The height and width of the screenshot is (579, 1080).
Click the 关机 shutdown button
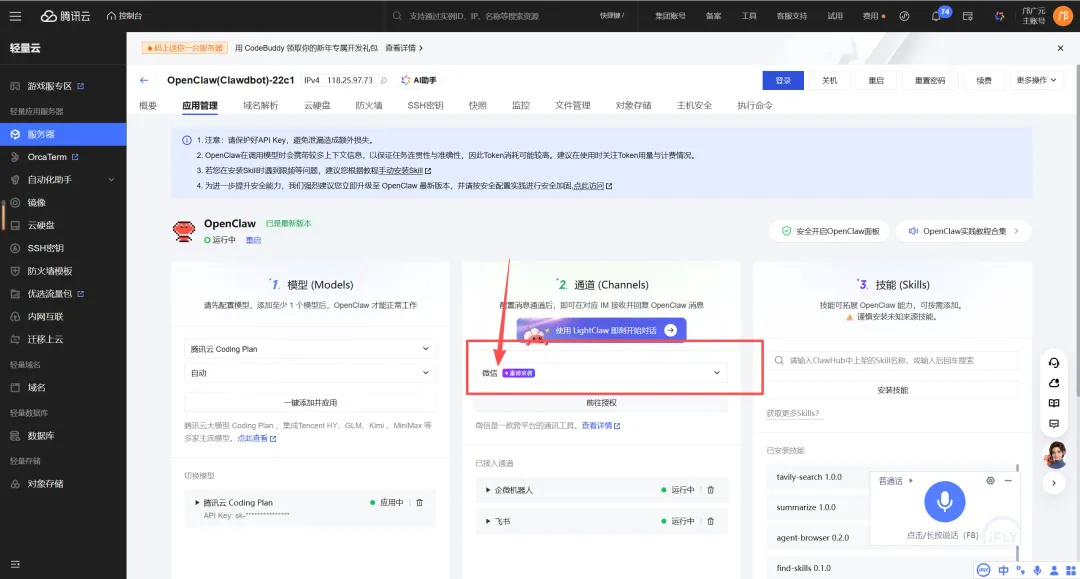point(829,81)
